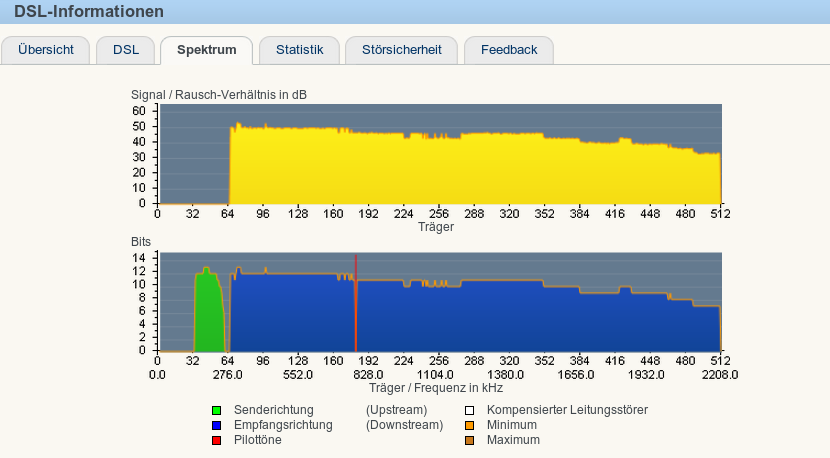Screen dimensions: 830x458
Task: Click the blue Empfangsrichtung legend swatch
Action: pos(216,425)
